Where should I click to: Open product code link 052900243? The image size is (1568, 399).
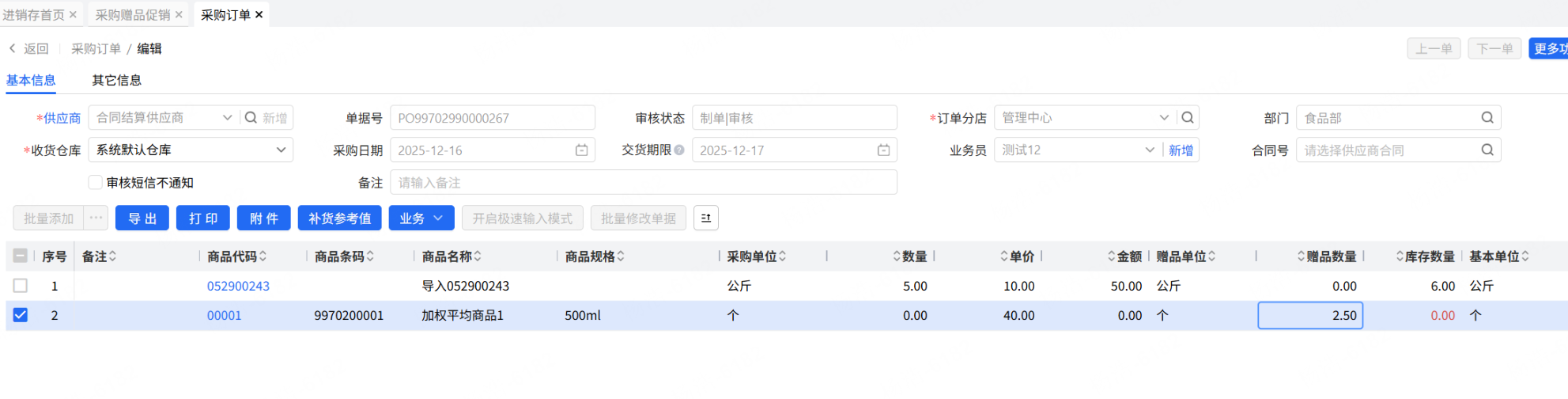coord(238,286)
